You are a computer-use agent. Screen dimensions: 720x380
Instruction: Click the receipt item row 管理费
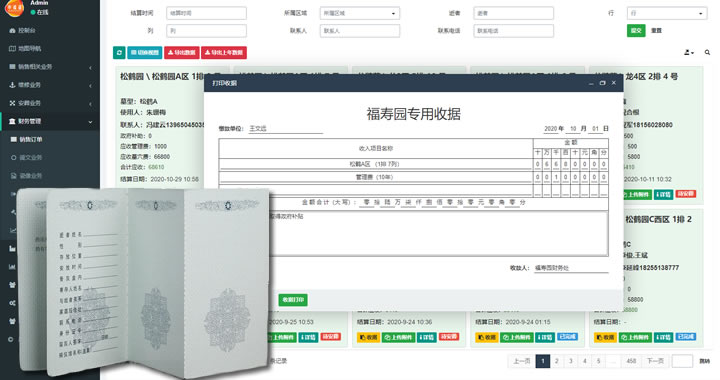[x=376, y=177]
